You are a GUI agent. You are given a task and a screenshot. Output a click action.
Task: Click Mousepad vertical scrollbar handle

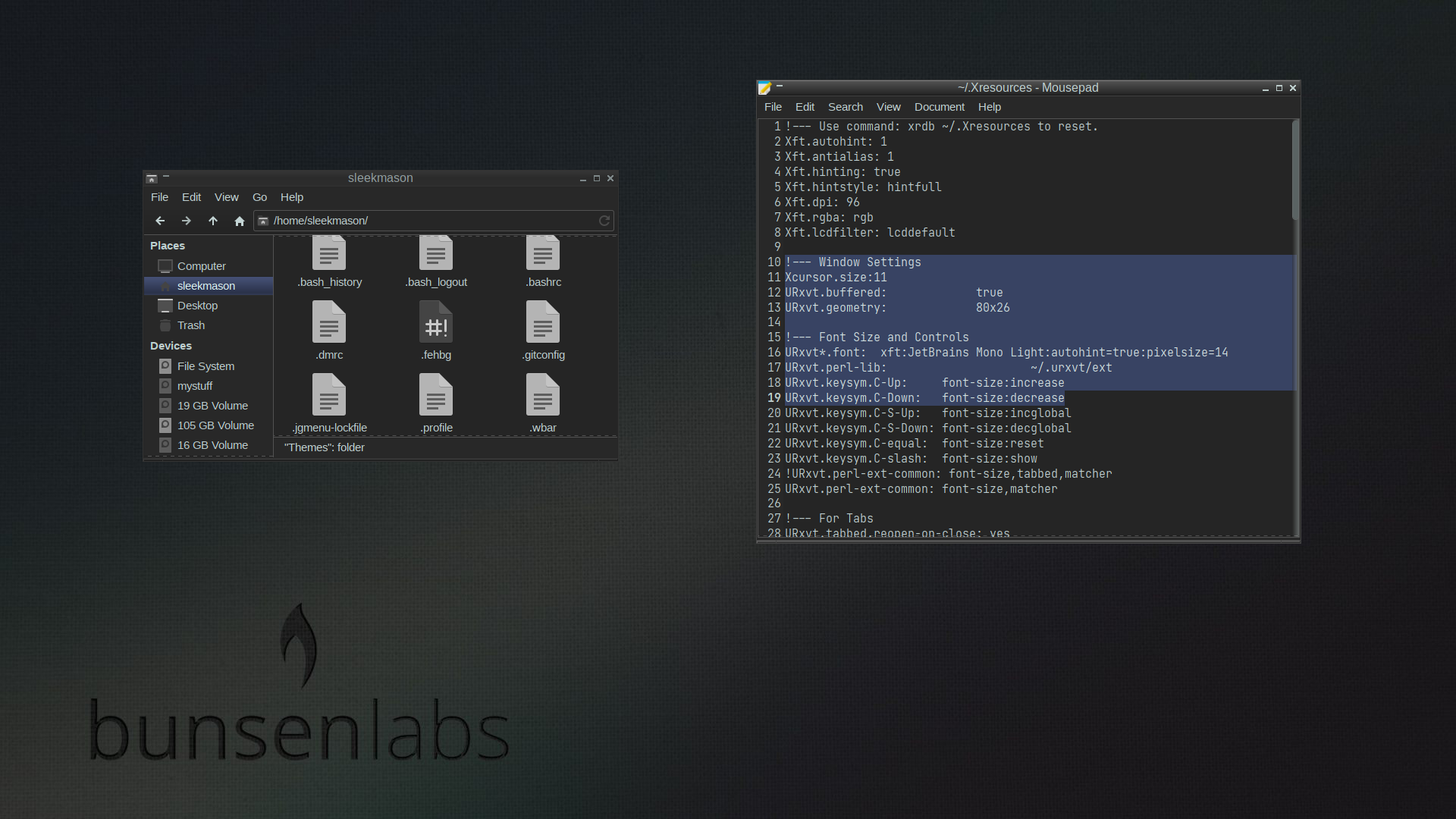click(1295, 171)
